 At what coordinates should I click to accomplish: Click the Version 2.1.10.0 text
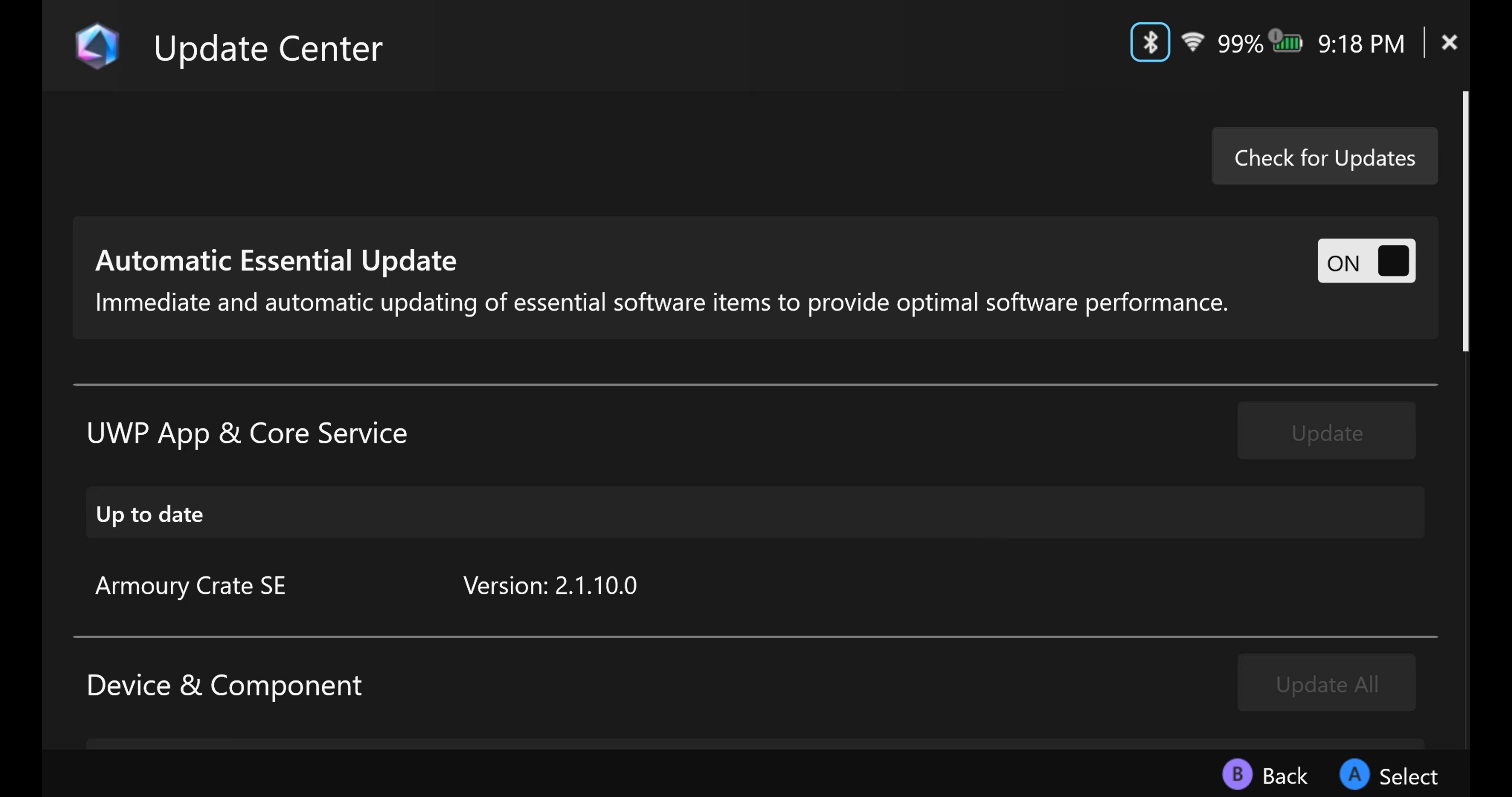click(x=549, y=586)
